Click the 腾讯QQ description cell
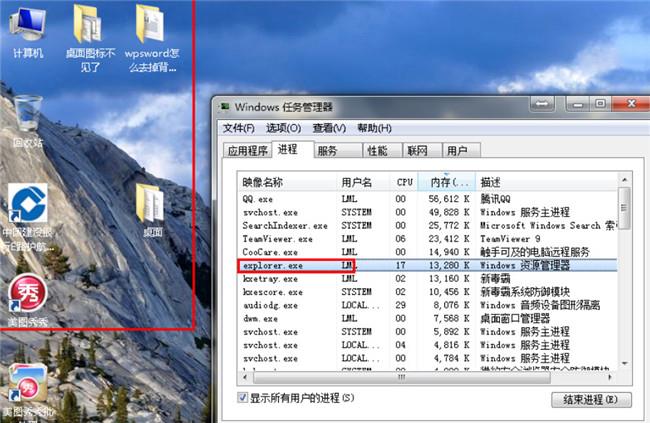 (x=495, y=199)
